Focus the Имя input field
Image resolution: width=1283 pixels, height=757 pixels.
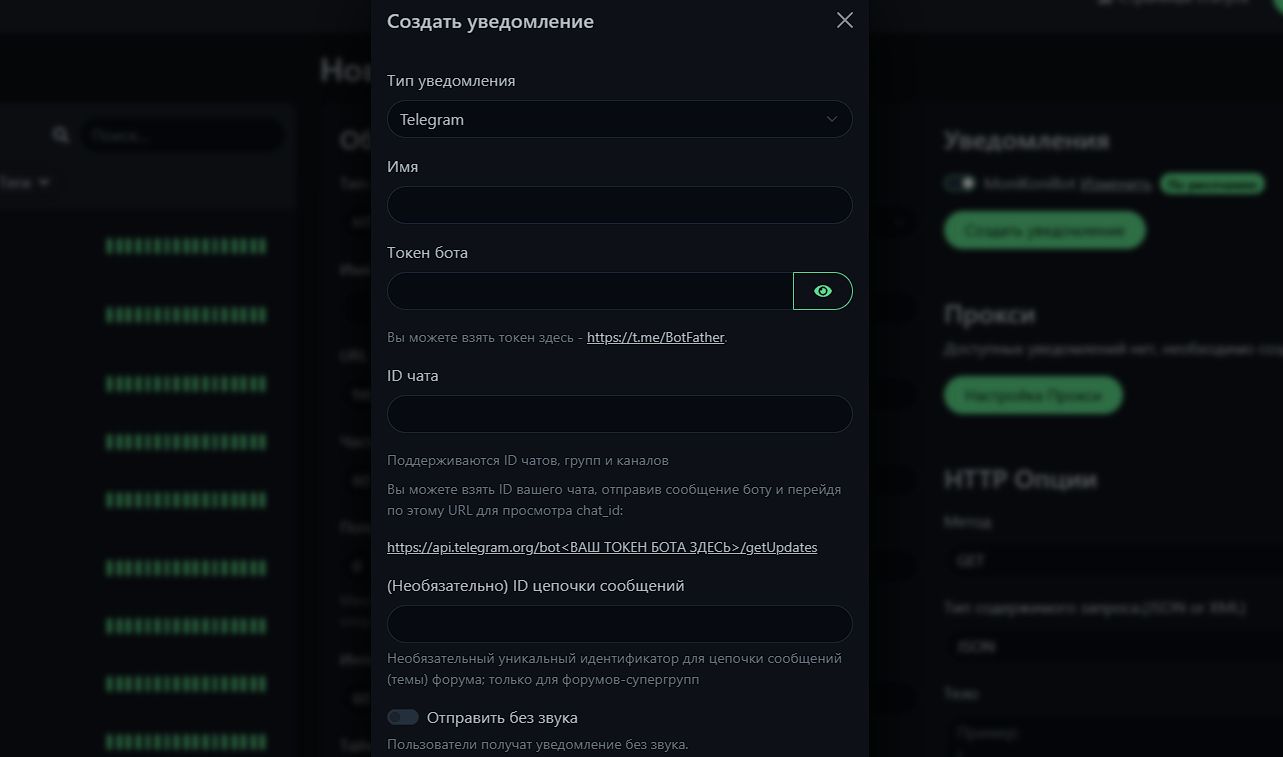point(620,205)
